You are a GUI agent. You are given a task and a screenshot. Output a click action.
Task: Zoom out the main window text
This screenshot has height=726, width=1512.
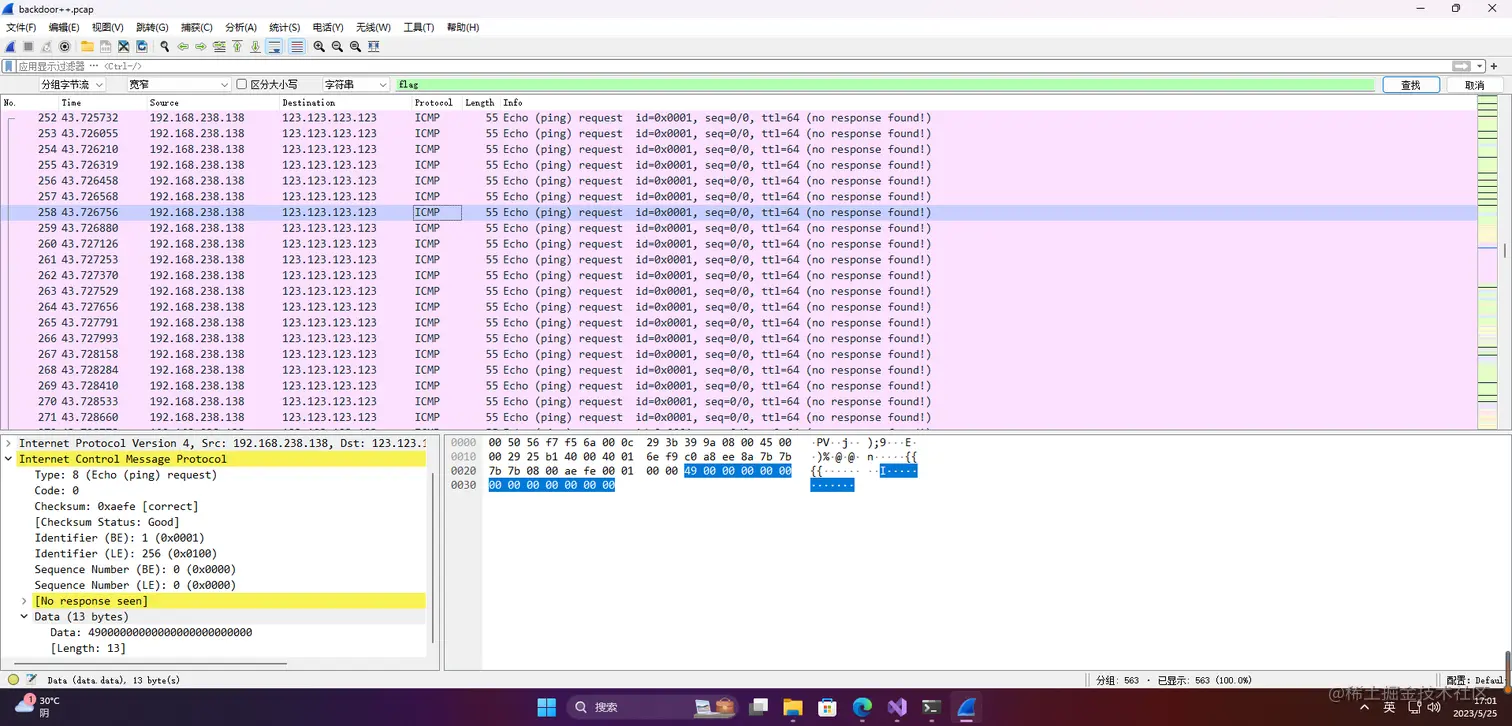[337, 47]
